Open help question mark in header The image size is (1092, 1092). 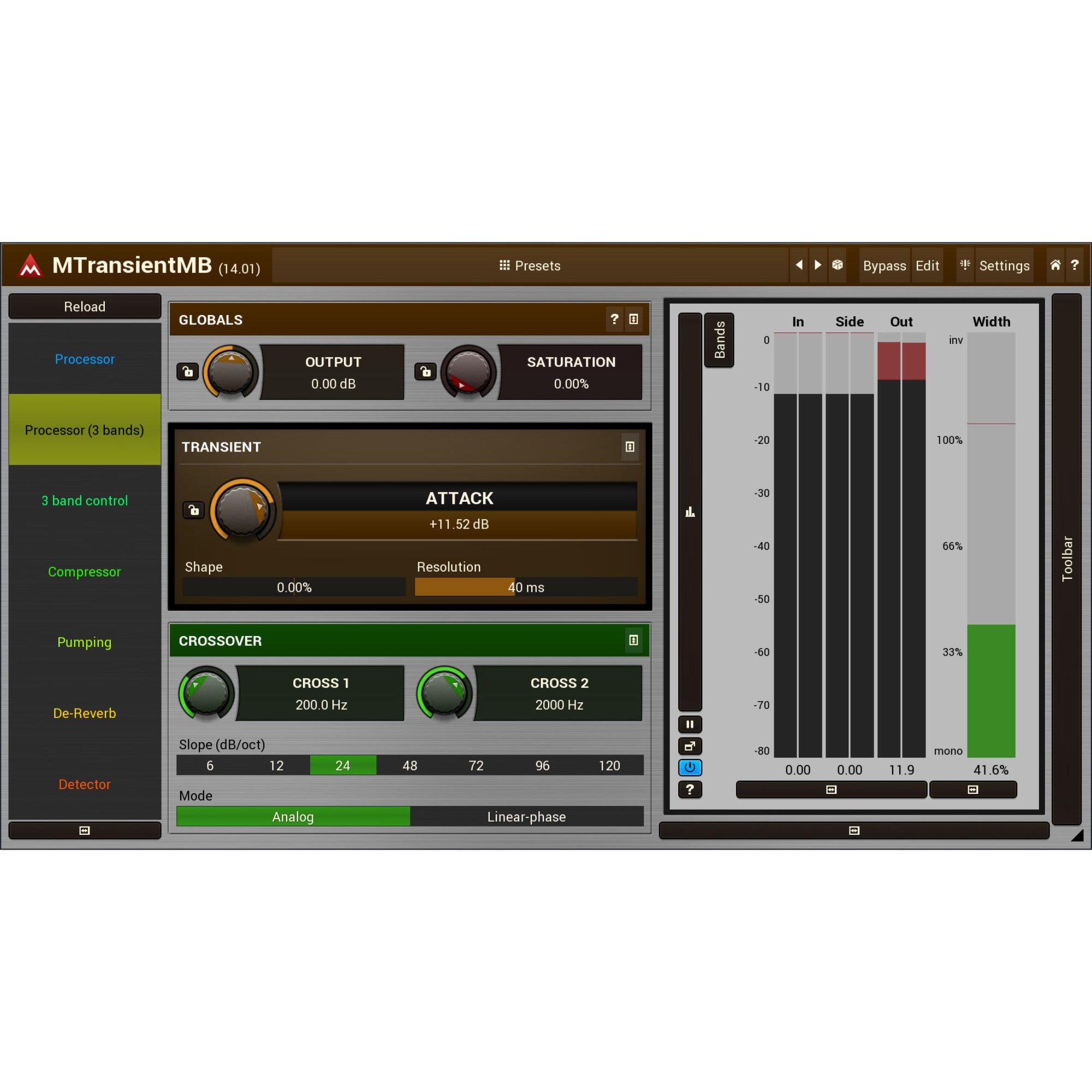point(1074,264)
